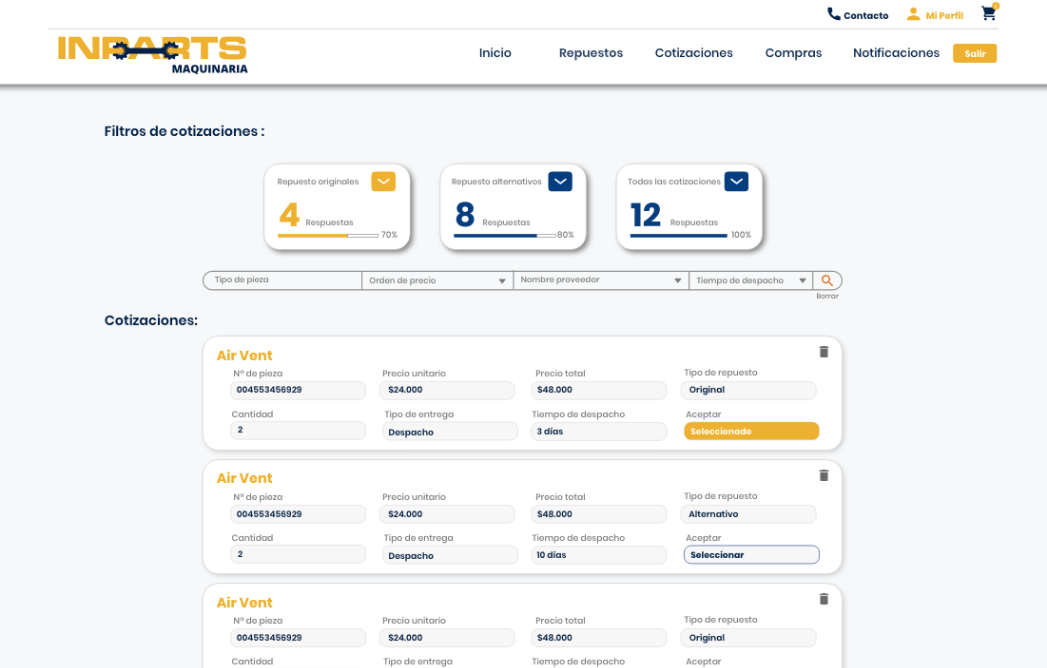Click the Mi Perfil user icon

pos(913,15)
